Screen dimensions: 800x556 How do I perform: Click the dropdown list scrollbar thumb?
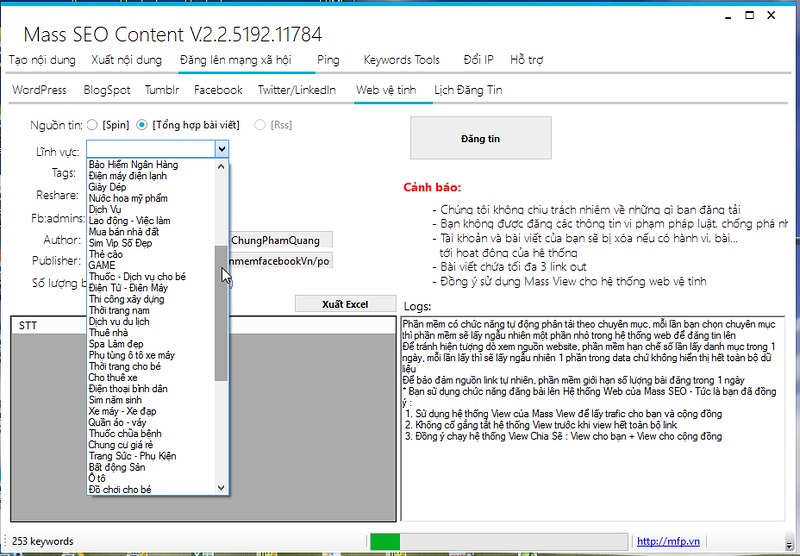[221, 313]
